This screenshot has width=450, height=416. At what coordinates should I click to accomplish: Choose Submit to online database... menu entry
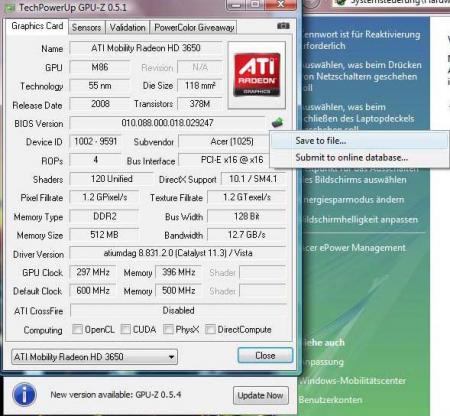(359, 157)
